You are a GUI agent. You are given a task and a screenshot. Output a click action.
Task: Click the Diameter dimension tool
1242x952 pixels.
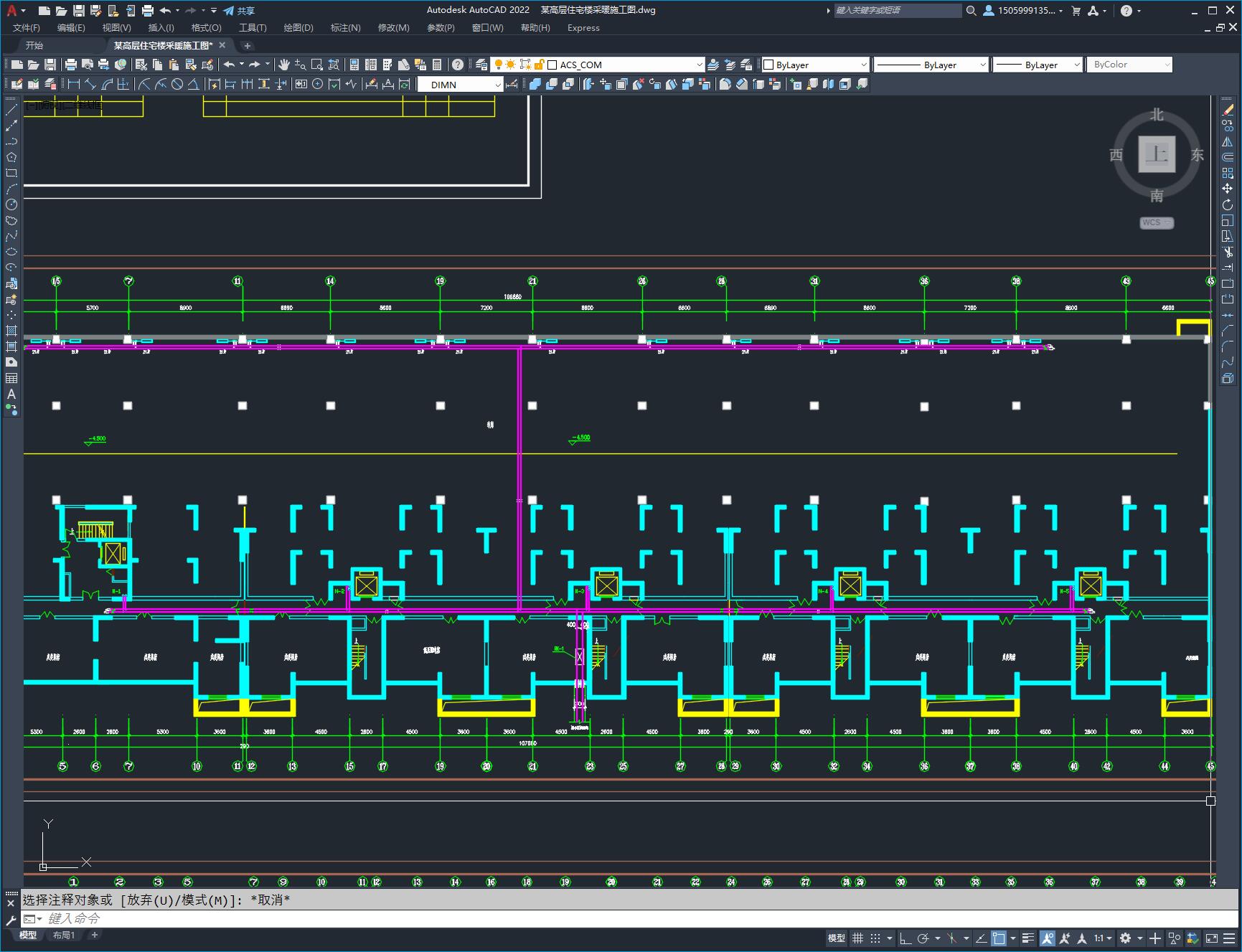[x=177, y=84]
